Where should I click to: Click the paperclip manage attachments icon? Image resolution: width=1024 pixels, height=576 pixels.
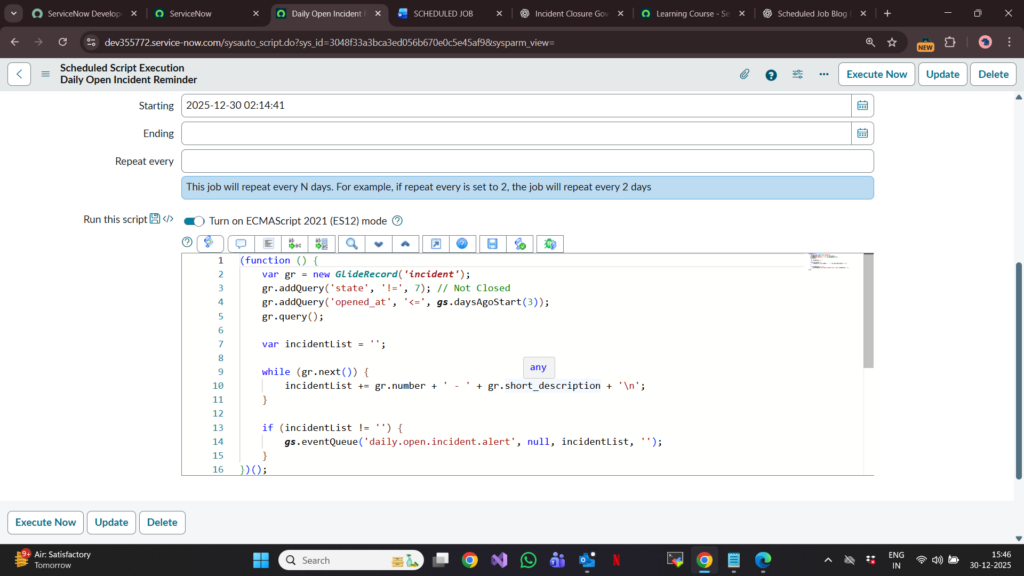(x=745, y=74)
